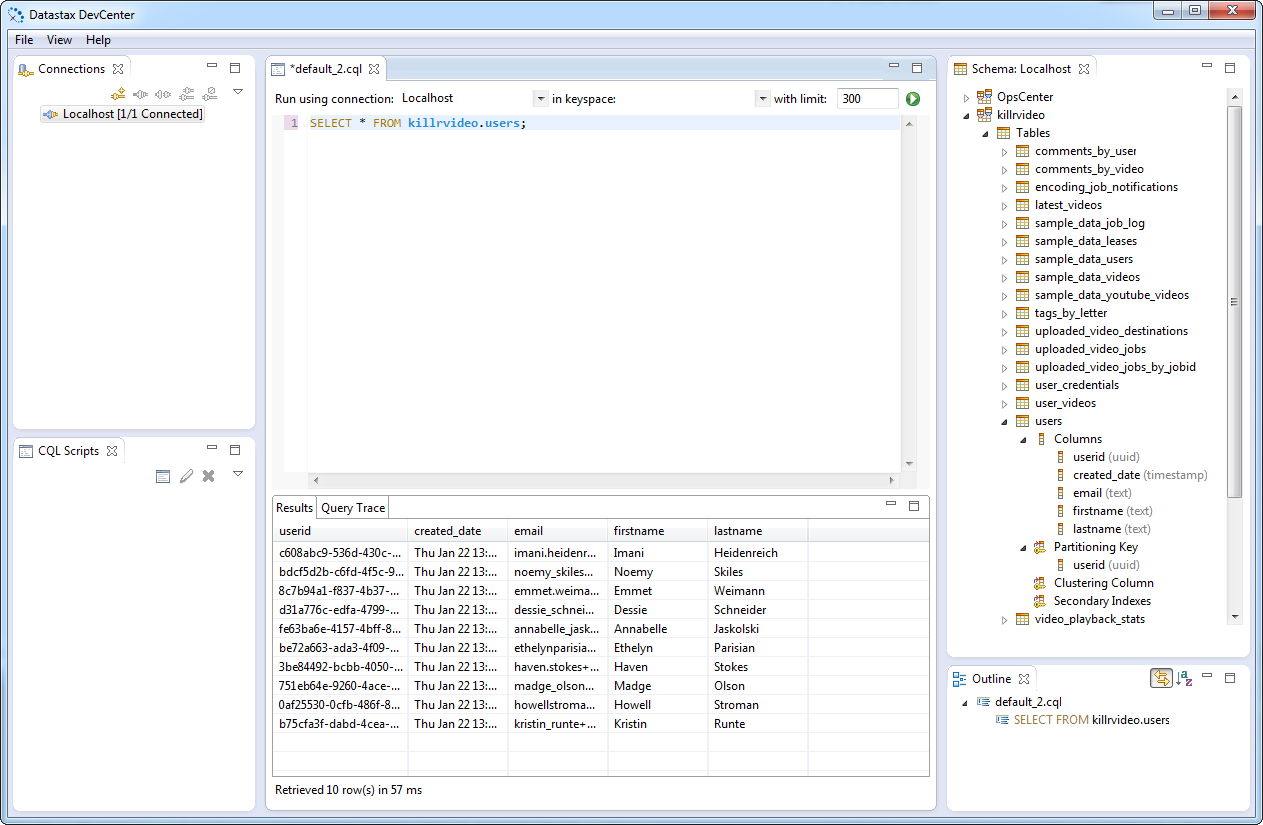
Task: Expand the user_credentials table node
Action: click(x=1005, y=385)
